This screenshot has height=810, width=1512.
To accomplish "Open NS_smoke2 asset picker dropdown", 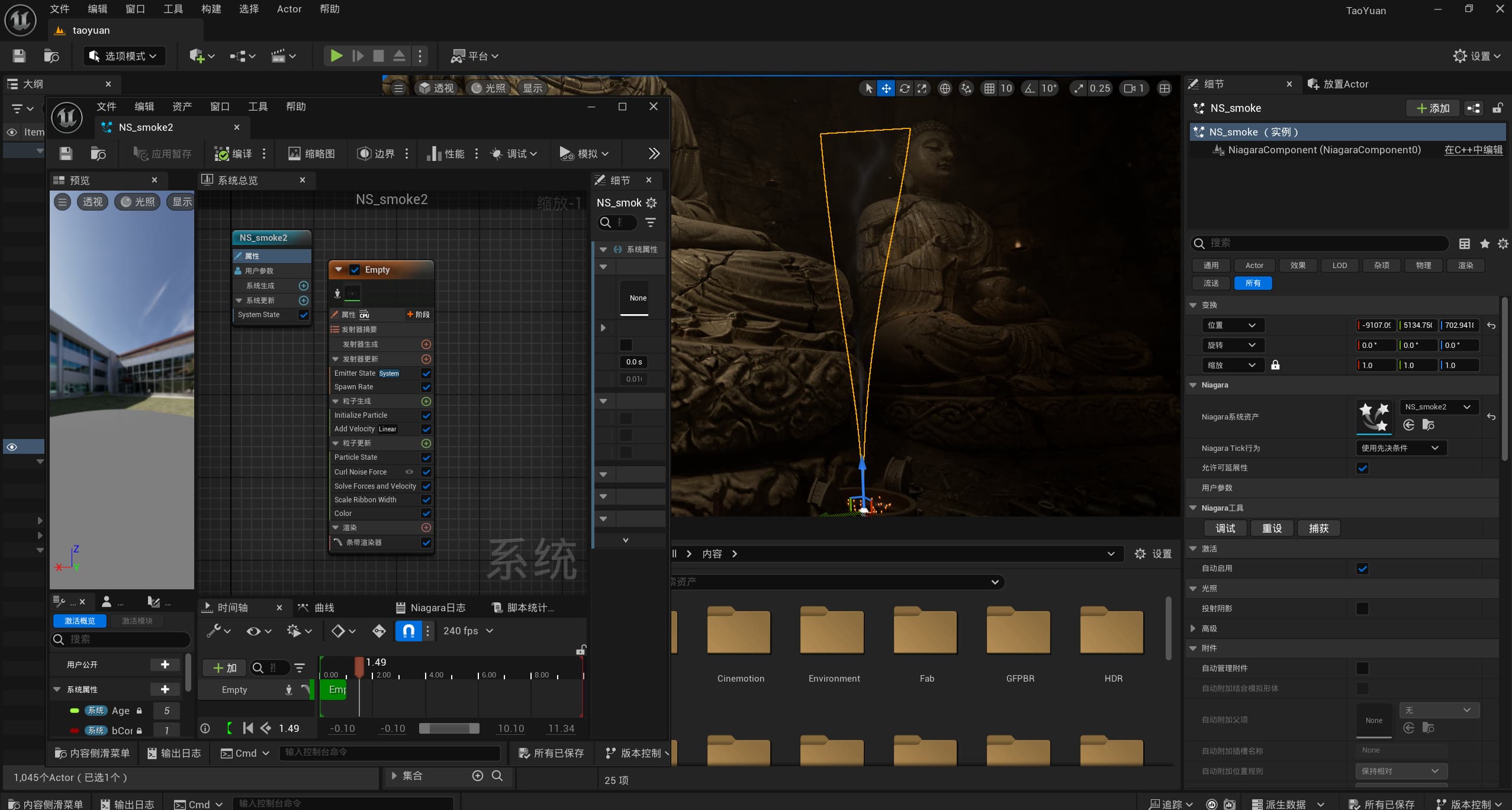I will click(x=1438, y=407).
